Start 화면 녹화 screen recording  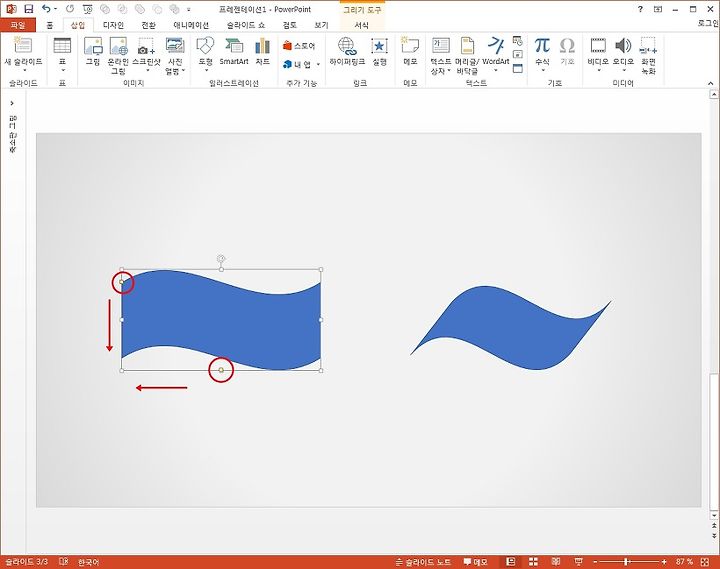(648, 55)
